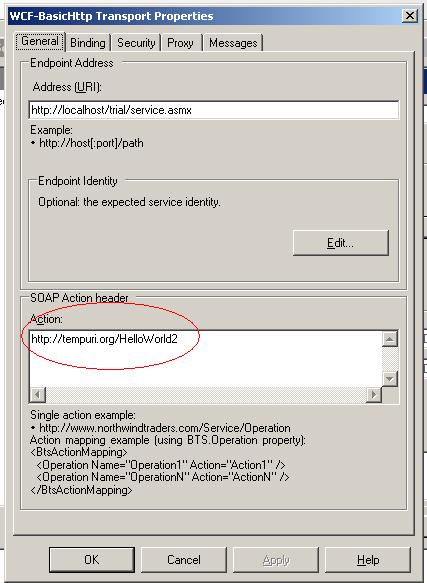Click inside the SOAP Action text box
The image size is (427, 583).
coord(206,358)
